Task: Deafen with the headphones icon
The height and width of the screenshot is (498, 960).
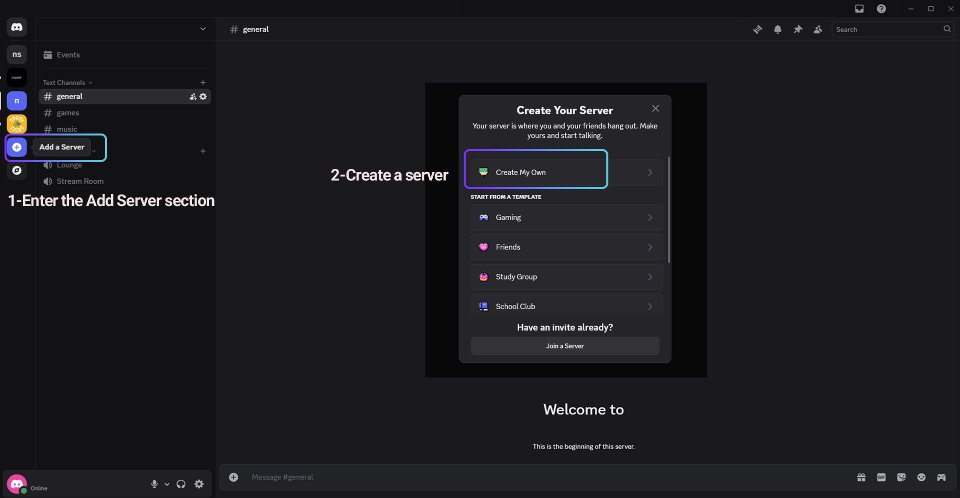Action: pos(181,484)
